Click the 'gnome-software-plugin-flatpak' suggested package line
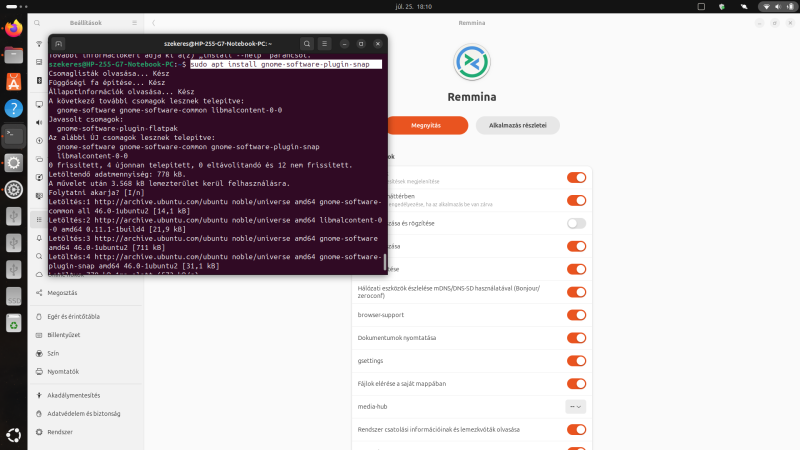800x450 pixels. click(x=117, y=129)
